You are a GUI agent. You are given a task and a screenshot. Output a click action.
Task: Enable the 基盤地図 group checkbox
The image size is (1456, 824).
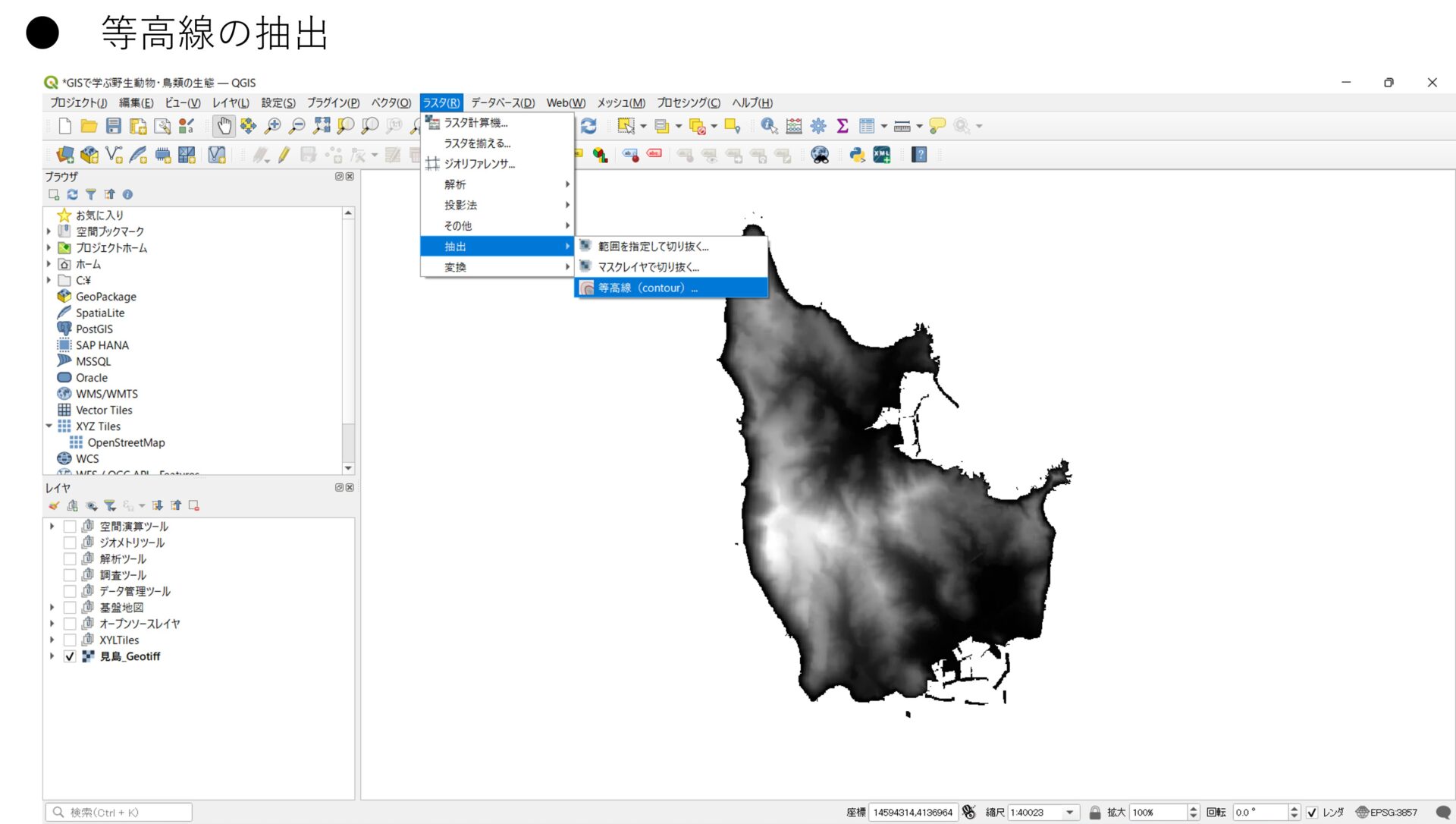point(70,608)
